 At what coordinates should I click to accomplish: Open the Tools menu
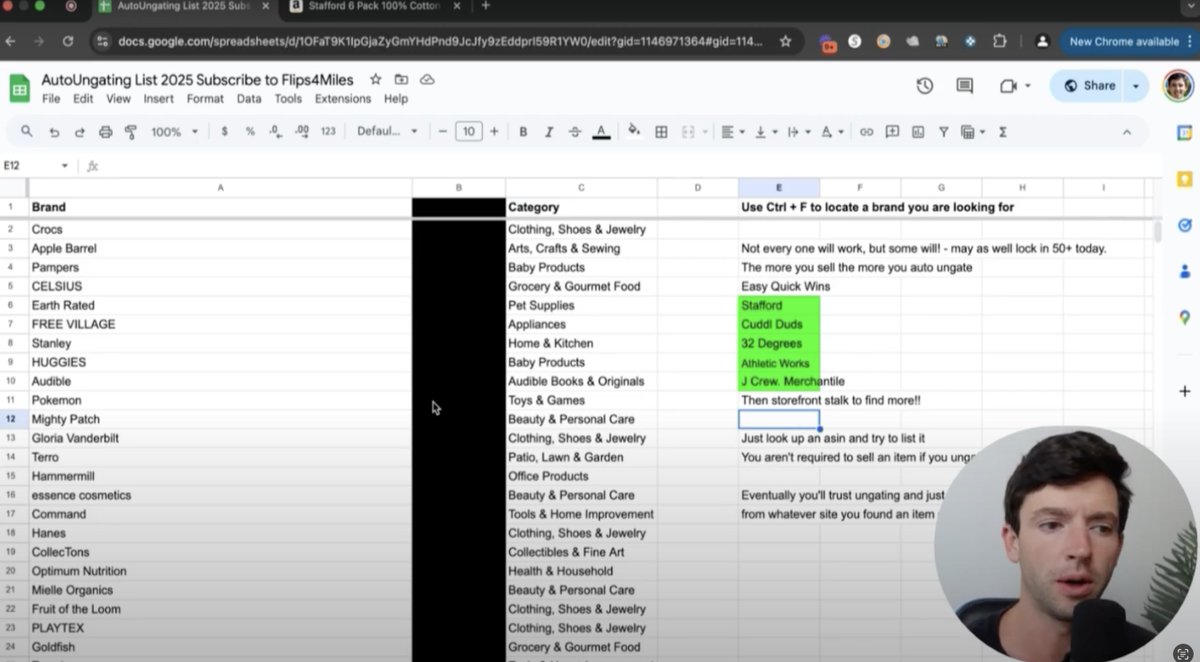tap(288, 99)
